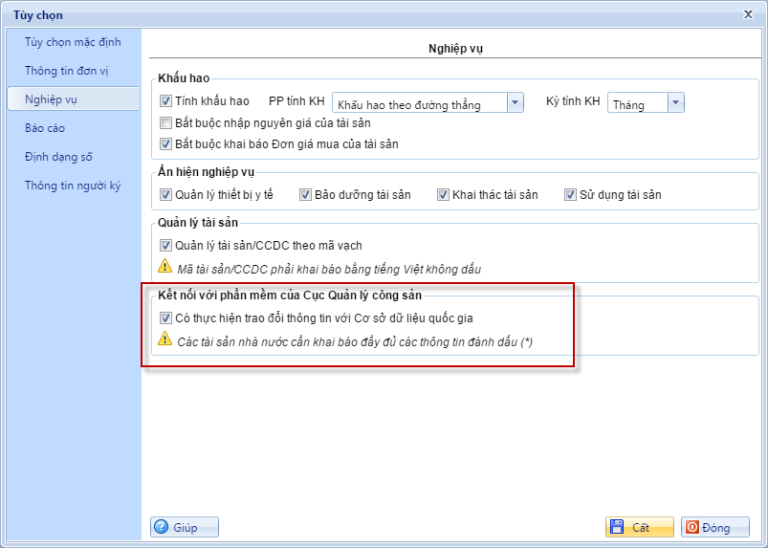Click the warning icon in national database section
The height and width of the screenshot is (548, 768).
pyautogui.click(x=166, y=340)
